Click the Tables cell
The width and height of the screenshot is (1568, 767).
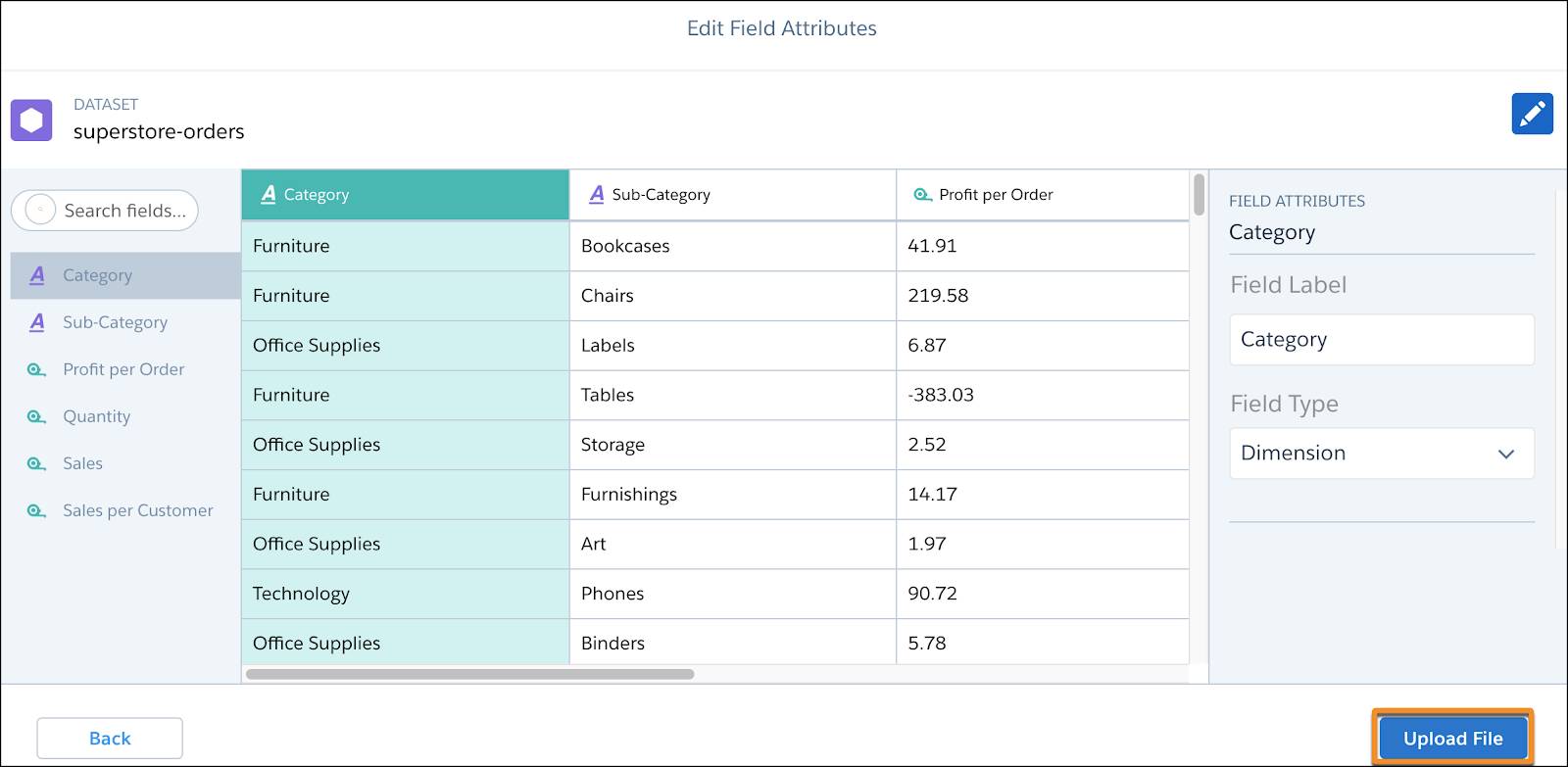[733, 395]
